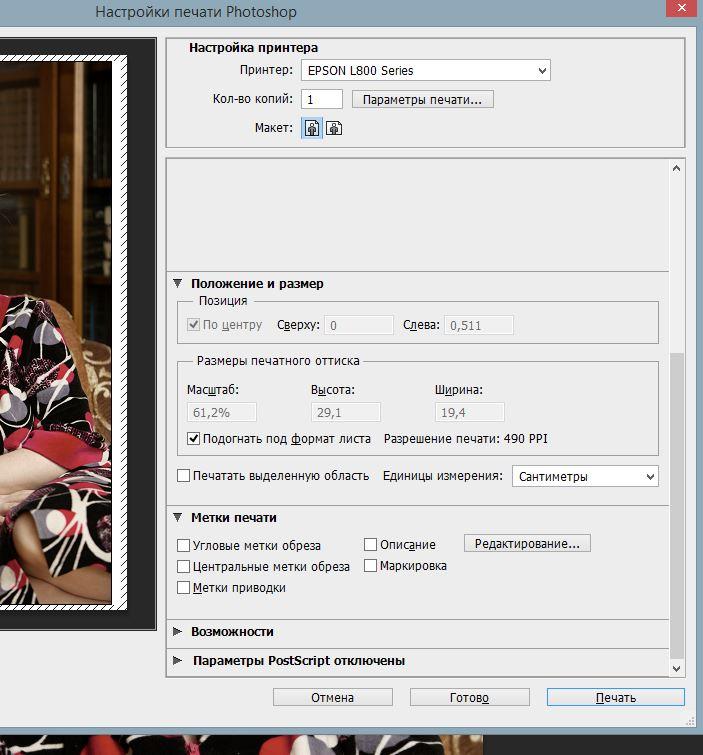703x755 pixels.
Task: Select landscape layout orientation icon
Action: [x=334, y=128]
